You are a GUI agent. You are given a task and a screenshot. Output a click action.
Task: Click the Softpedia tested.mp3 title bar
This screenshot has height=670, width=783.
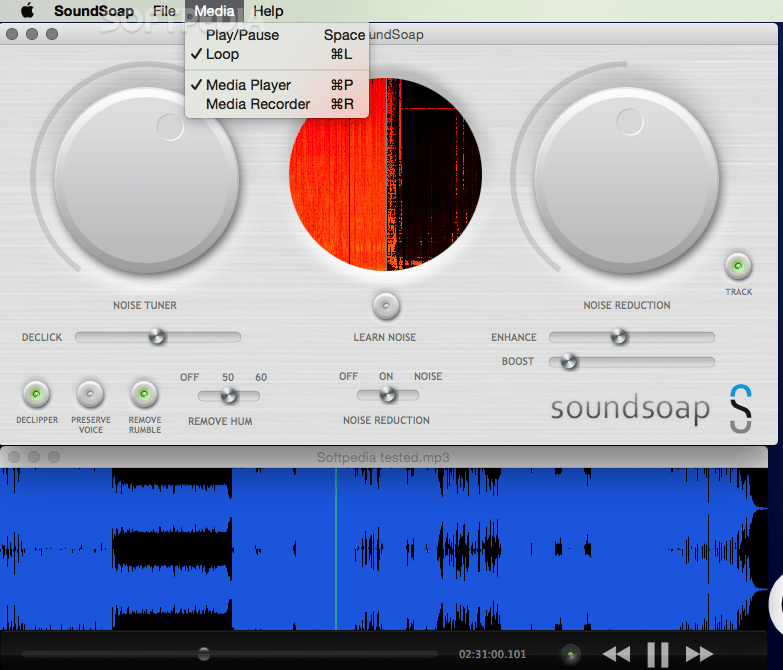[x=384, y=457]
